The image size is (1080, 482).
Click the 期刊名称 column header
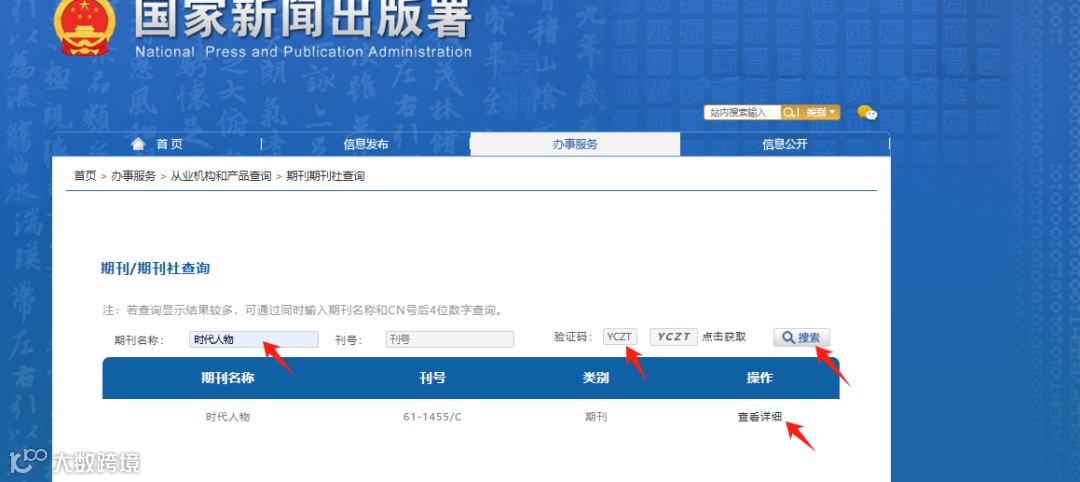[x=228, y=378]
